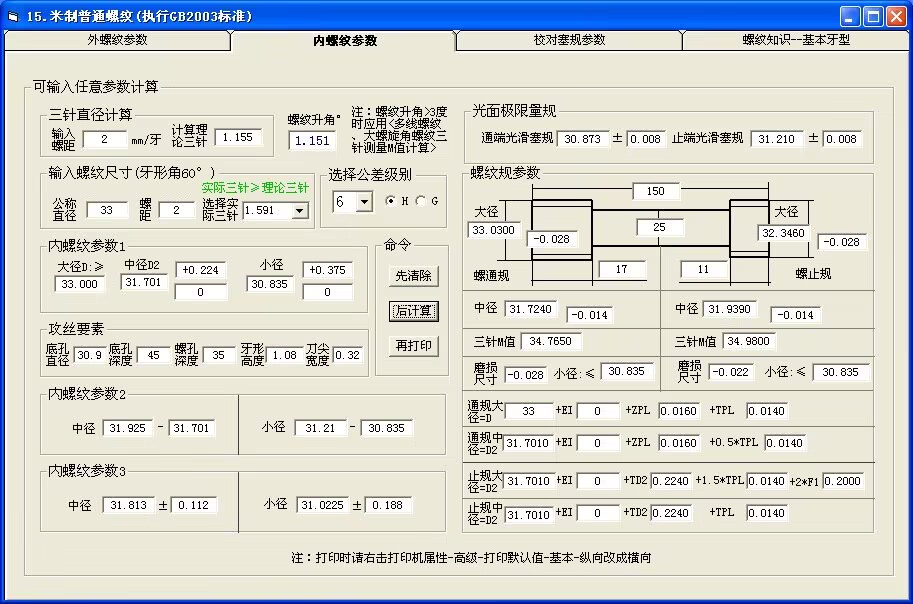Switch to the 外螺纹参数 tab
Screen dimensions: 913x604
pos(117,40)
